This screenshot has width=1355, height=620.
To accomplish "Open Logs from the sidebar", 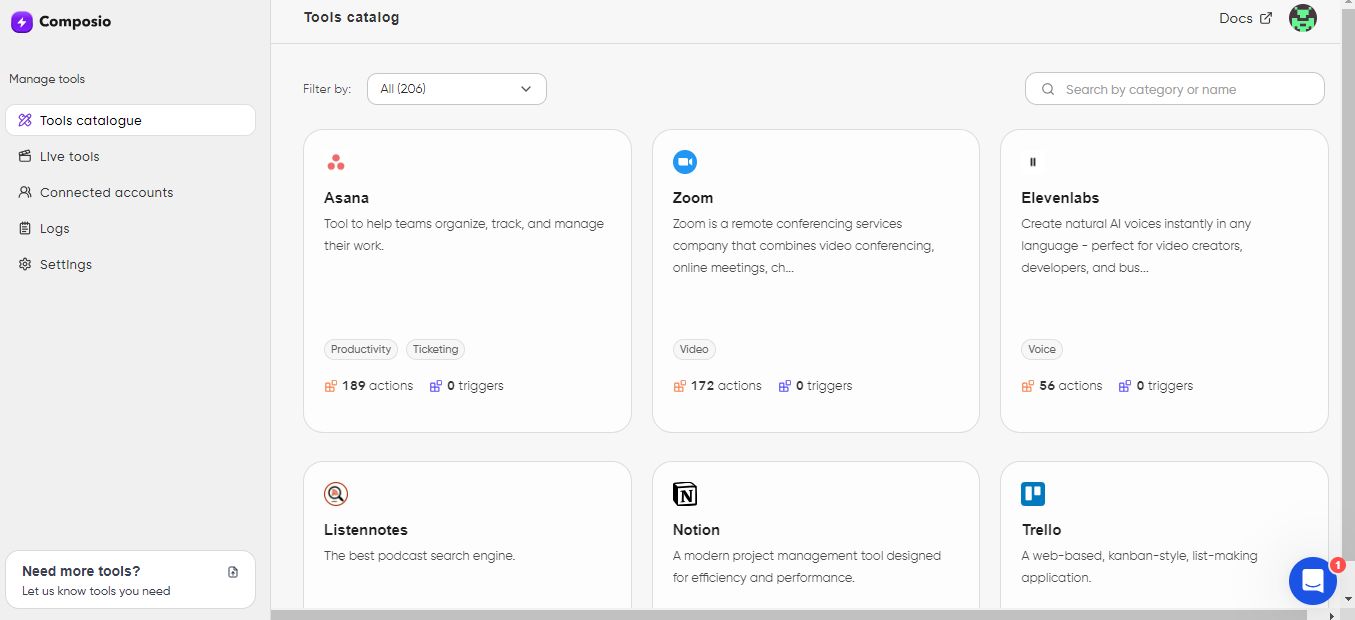I will click(54, 228).
